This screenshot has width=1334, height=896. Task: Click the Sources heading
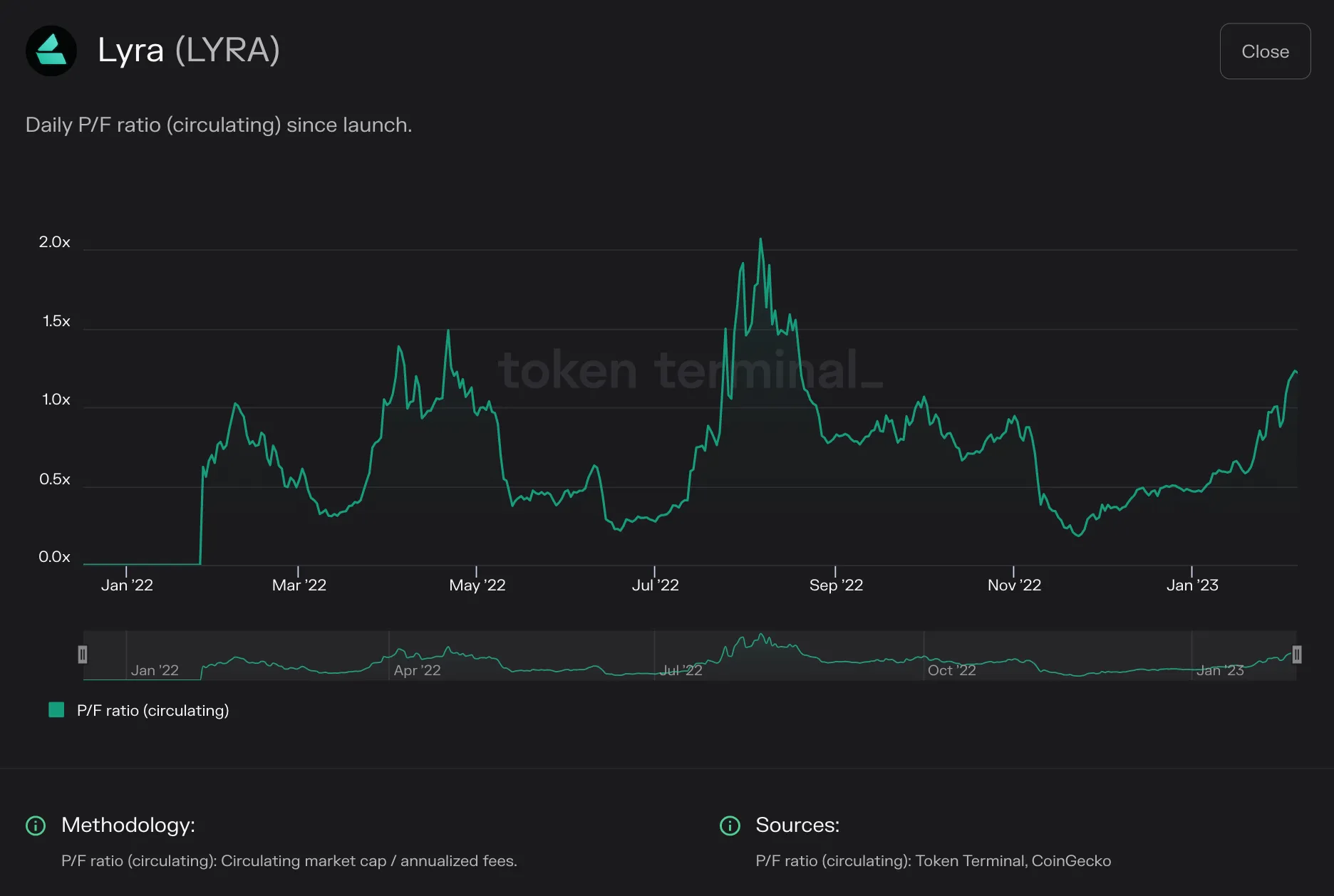(x=797, y=825)
